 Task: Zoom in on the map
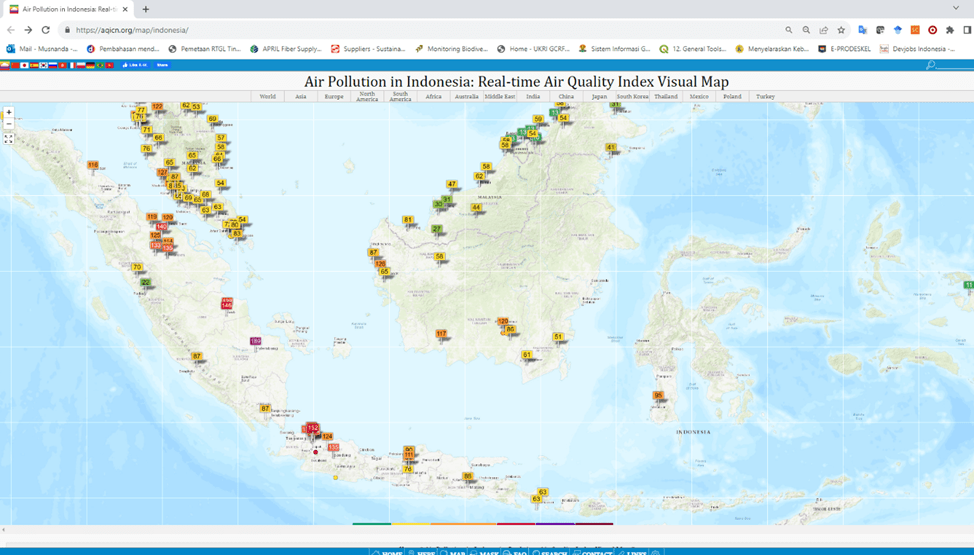click(x=9, y=113)
